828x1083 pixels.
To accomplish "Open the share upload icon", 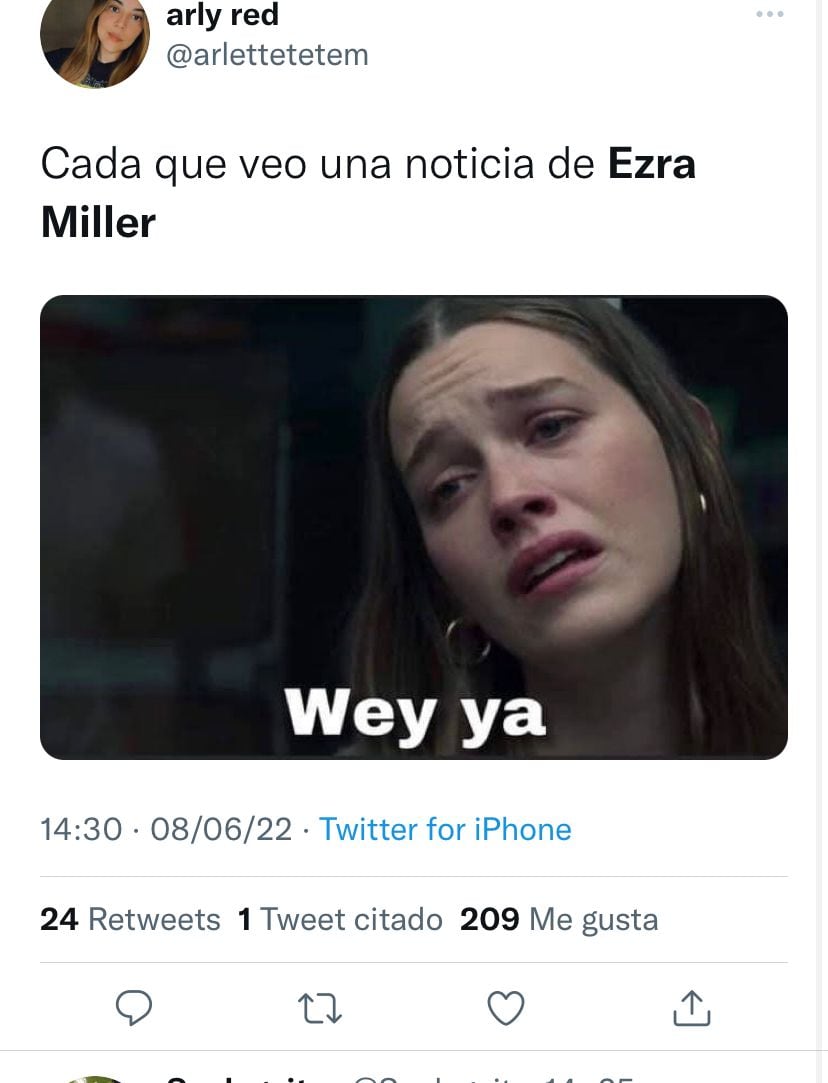I will click(x=691, y=1008).
